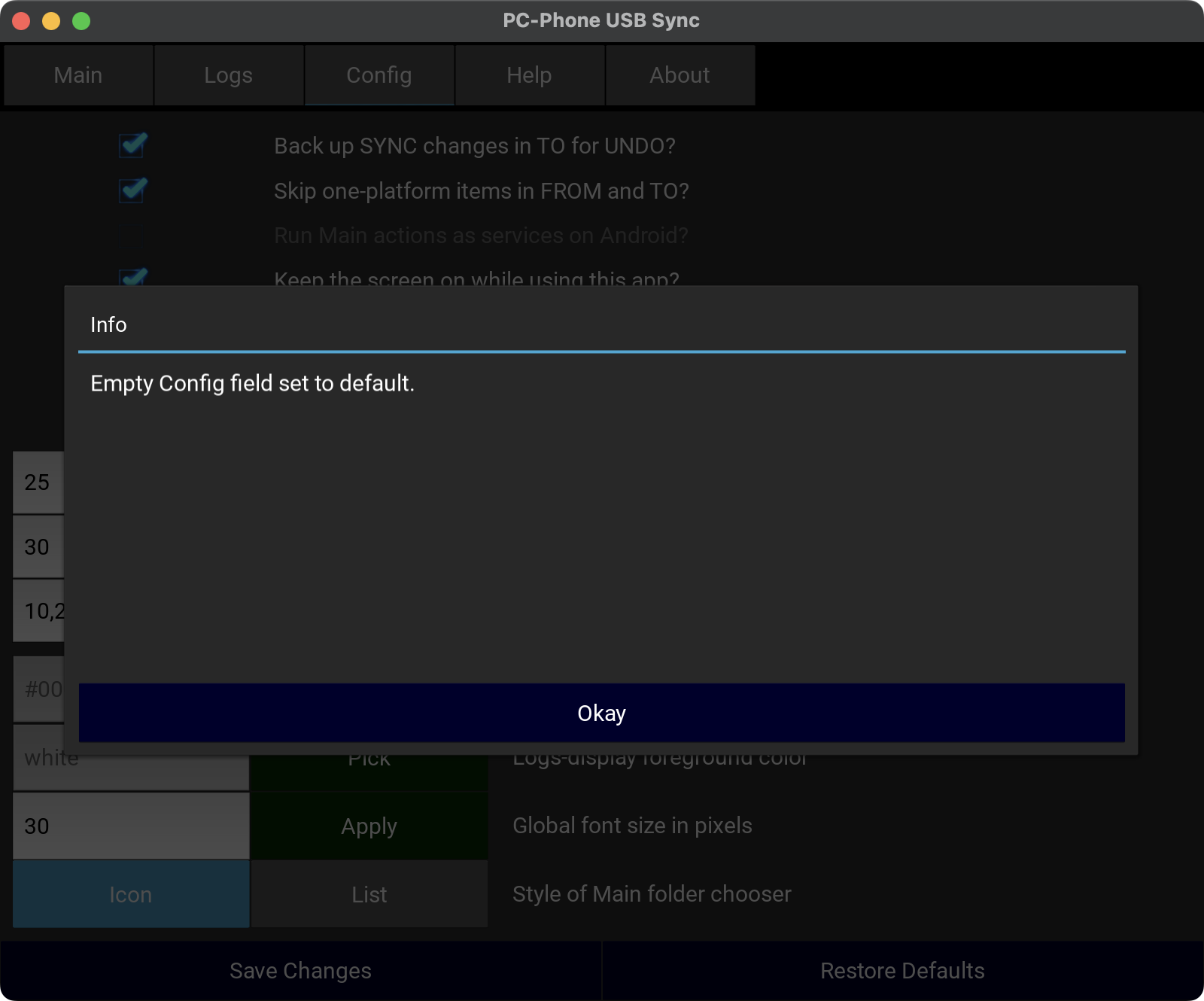Go to the Help tab

pyautogui.click(x=529, y=75)
